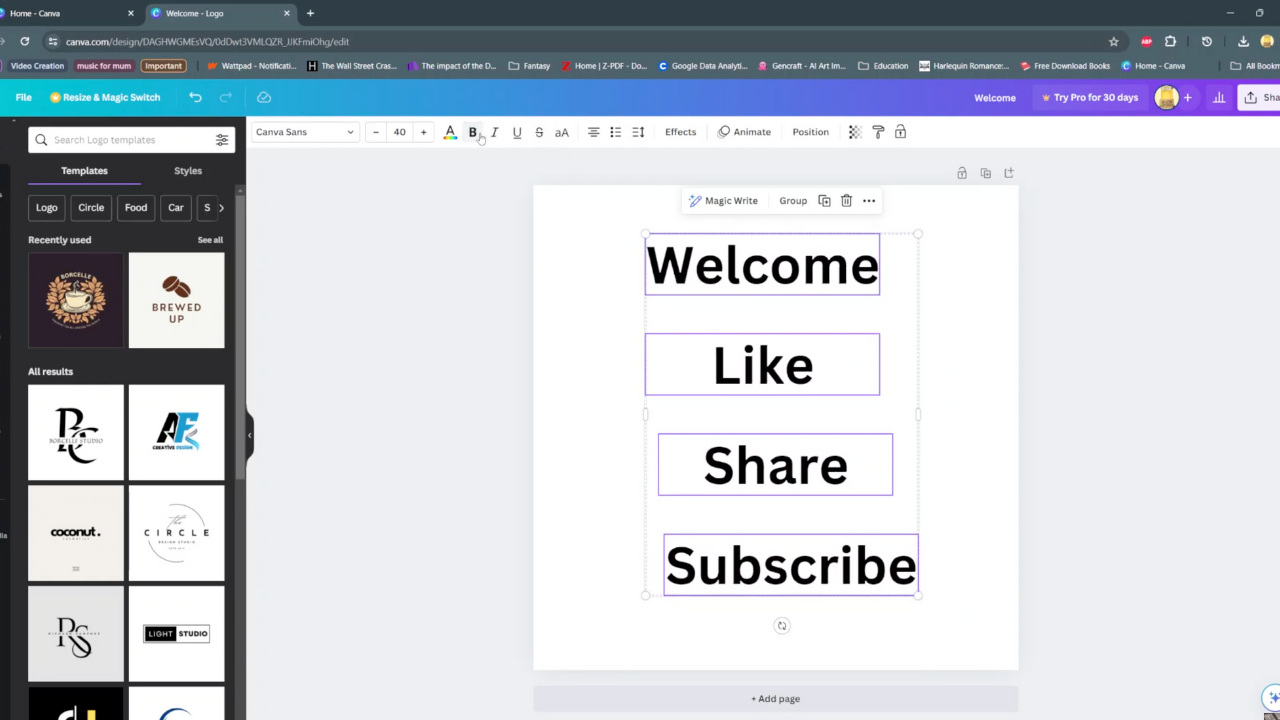1280x720 pixels.
Task: Click the lock icon in toolbar
Action: click(900, 132)
